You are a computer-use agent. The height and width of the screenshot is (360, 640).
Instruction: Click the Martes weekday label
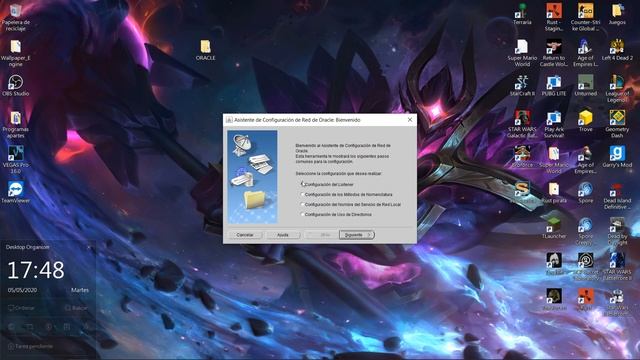(x=80, y=290)
